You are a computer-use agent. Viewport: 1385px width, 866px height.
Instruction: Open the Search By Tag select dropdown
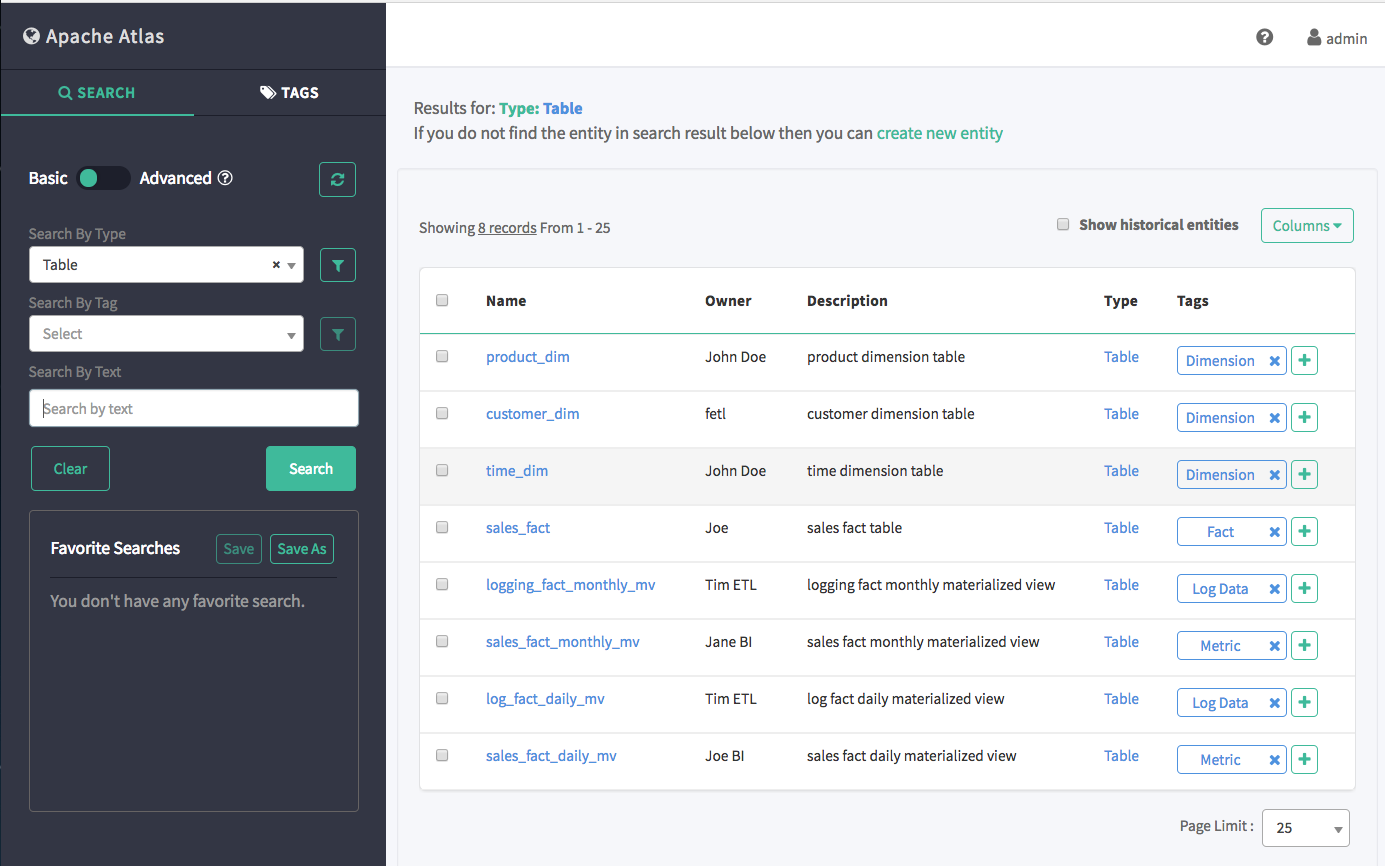click(x=166, y=334)
